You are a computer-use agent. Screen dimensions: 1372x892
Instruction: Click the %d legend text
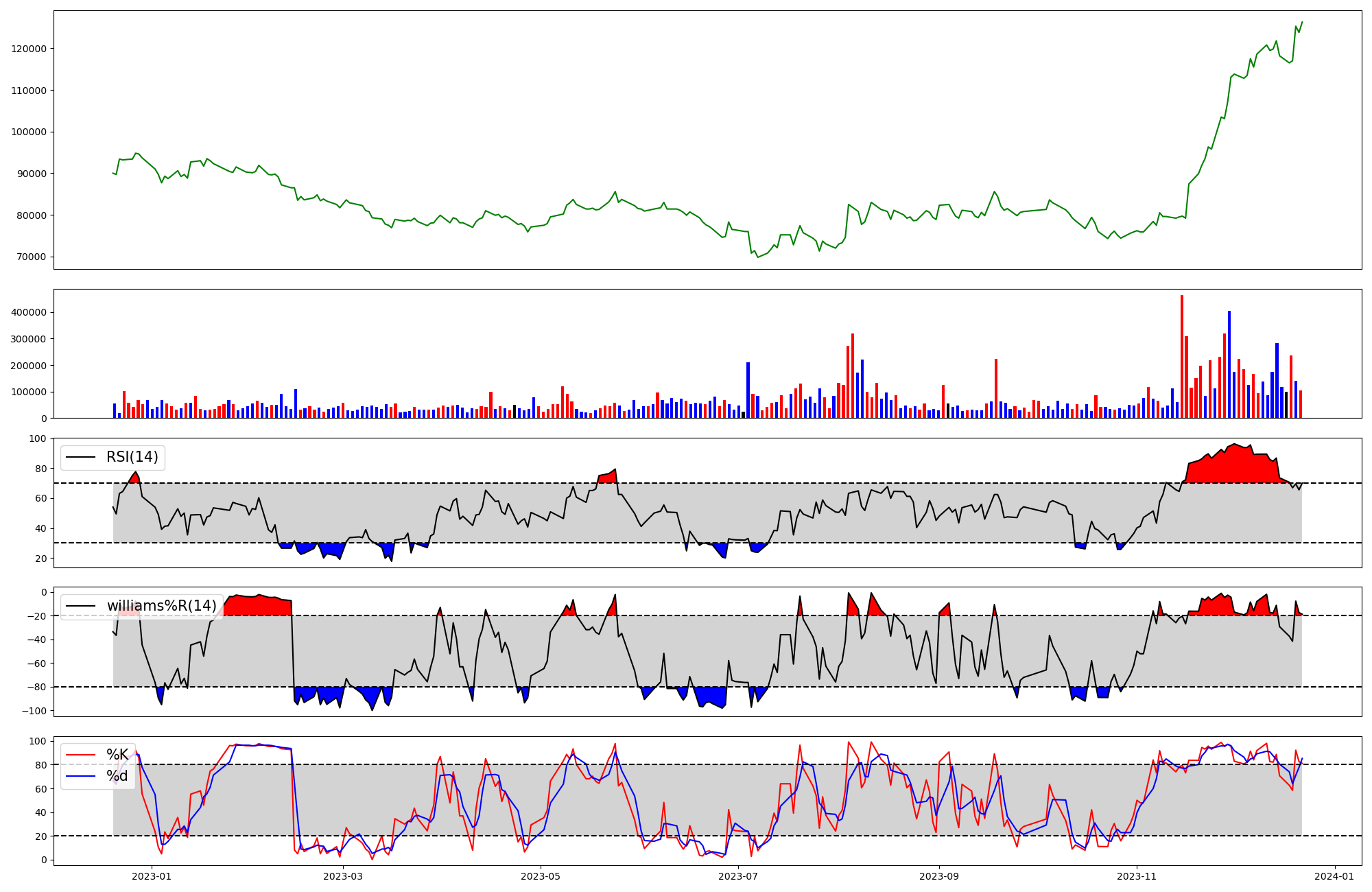point(117,776)
